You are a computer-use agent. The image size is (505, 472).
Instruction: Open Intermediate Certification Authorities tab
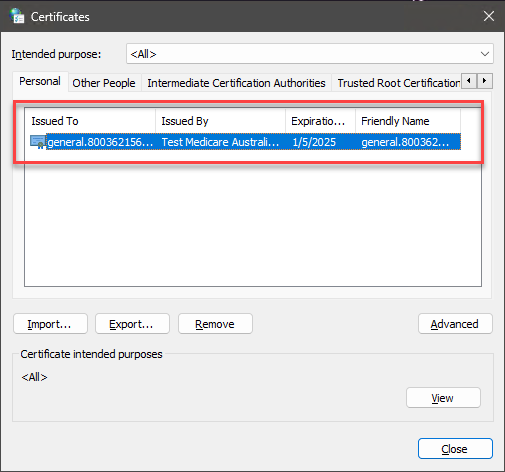coord(236,83)
